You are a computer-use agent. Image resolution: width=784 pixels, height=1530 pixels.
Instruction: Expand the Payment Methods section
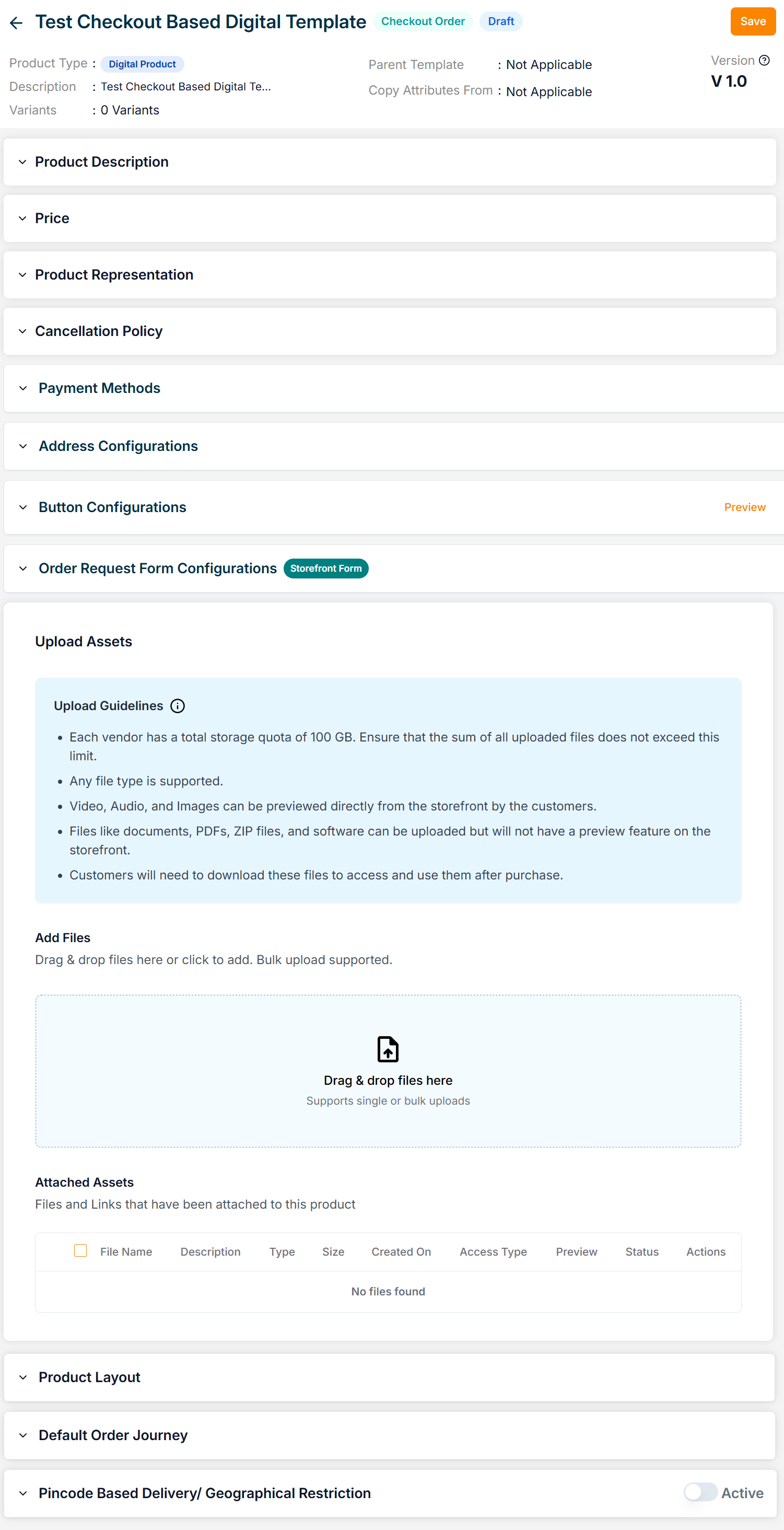coord(99,388)
